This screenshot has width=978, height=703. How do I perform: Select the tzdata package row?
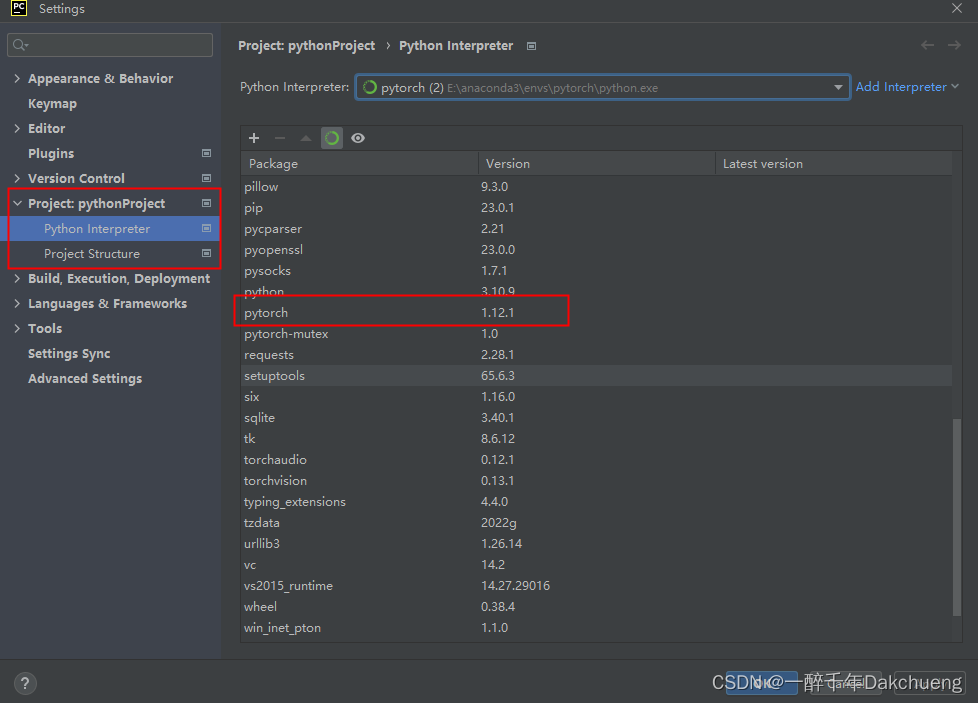(x=596, y=523)
